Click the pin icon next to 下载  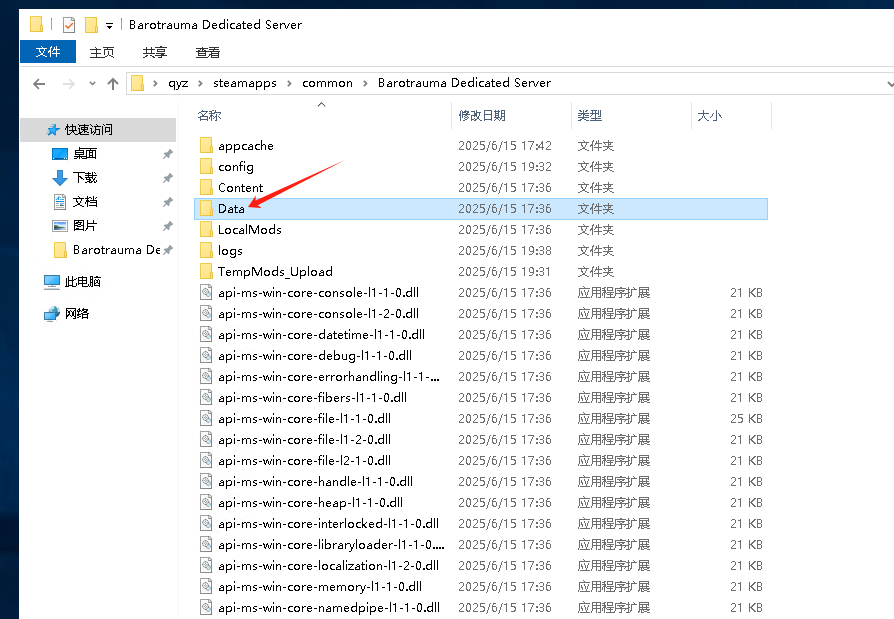(x=168, y=178)
